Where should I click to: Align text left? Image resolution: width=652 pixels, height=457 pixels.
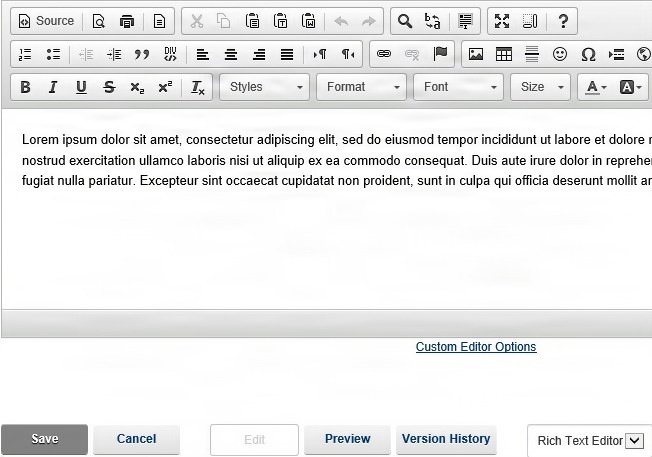[x=203, y=54]
